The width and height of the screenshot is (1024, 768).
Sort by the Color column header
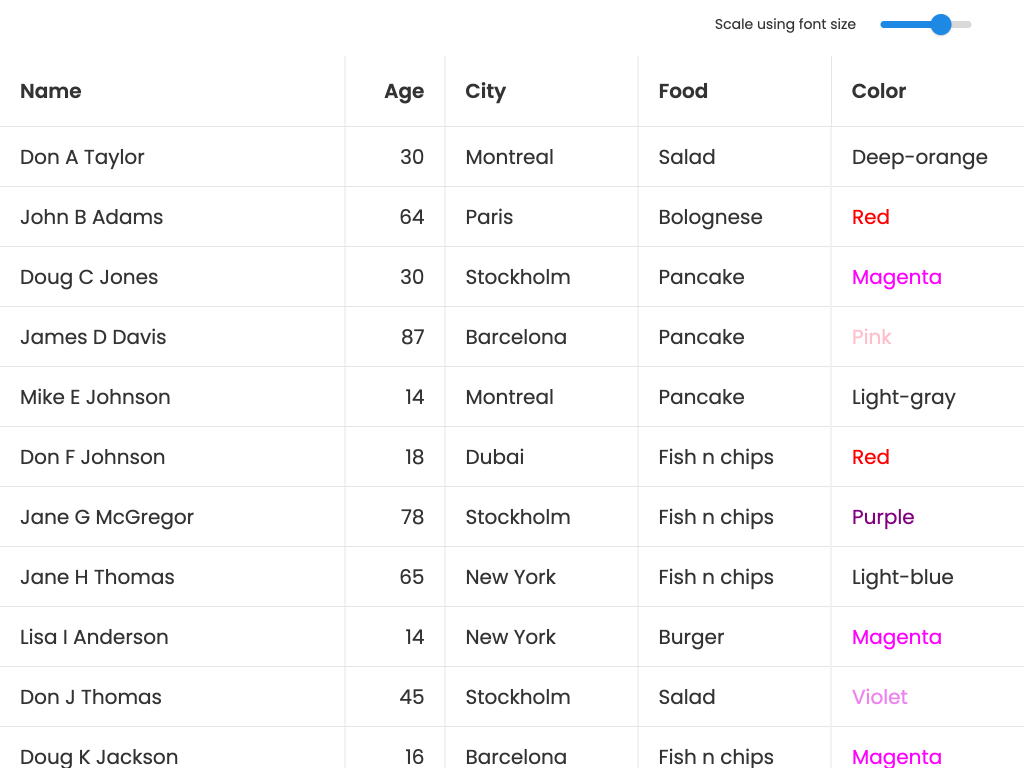coord(879,91)
